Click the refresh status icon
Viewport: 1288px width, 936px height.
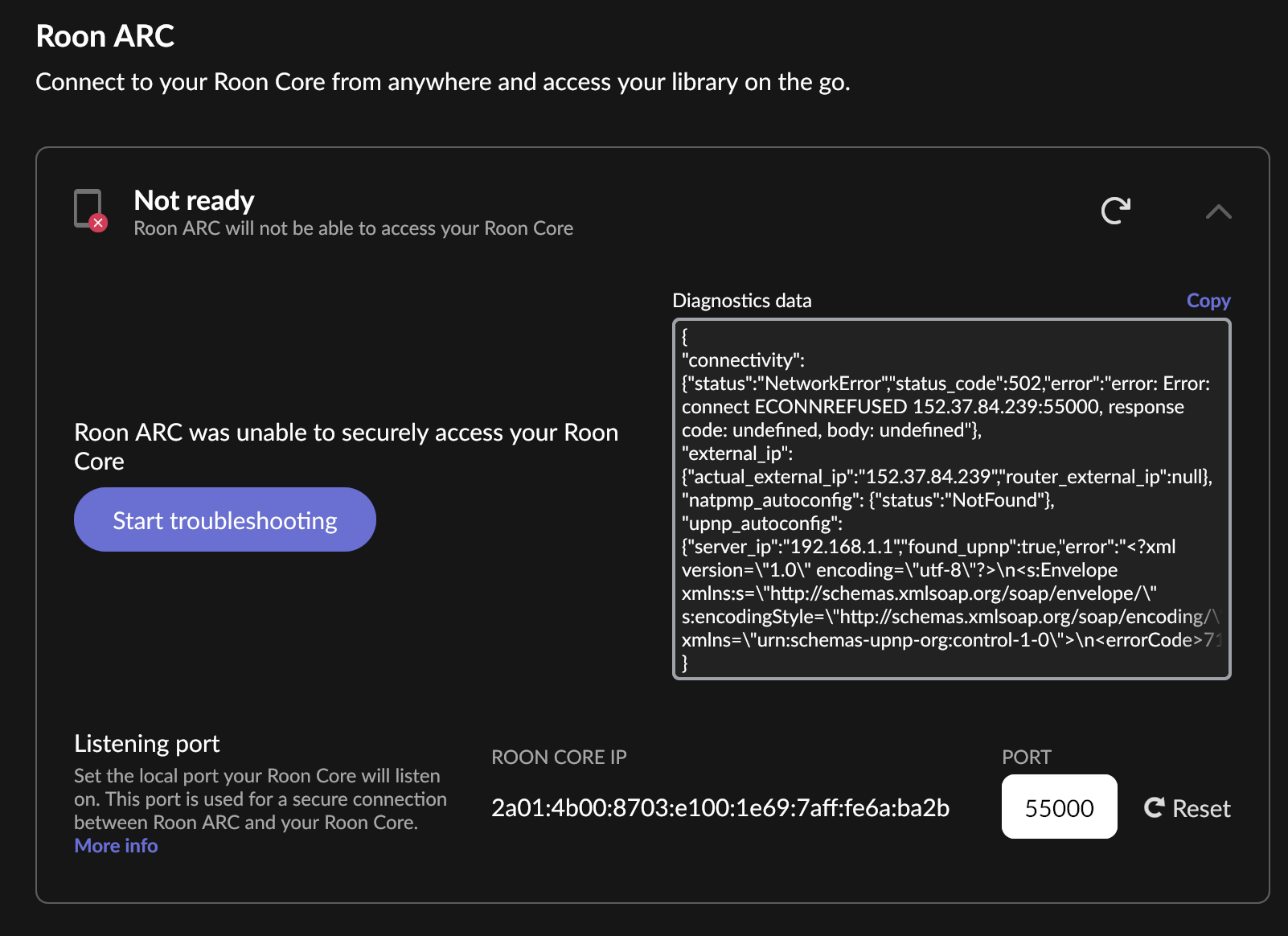point(1115,211)
